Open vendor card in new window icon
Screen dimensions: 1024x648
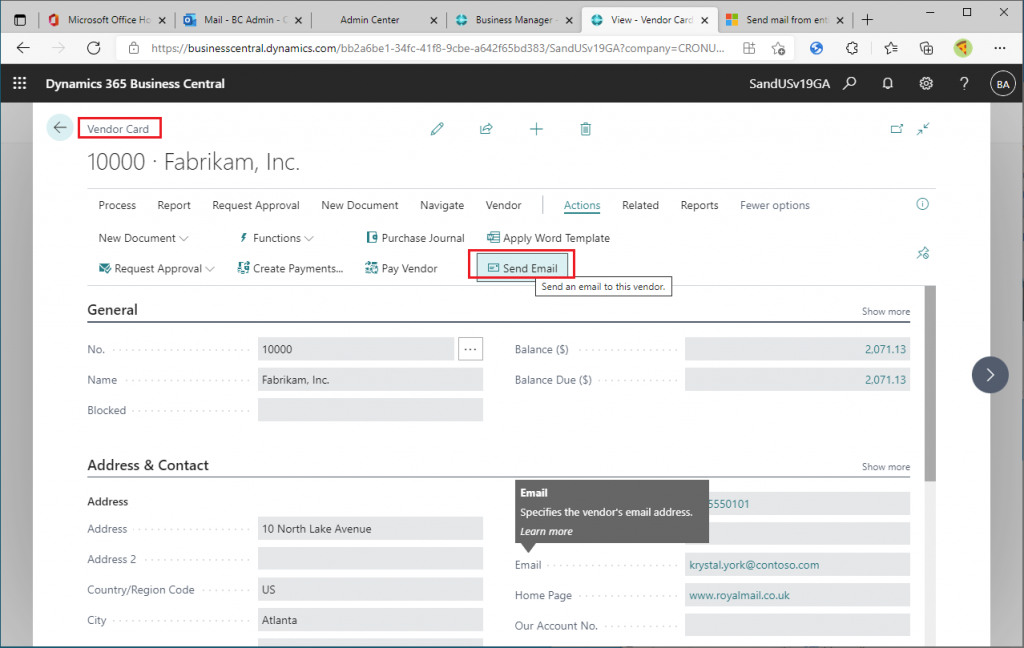pyautogui.click(x=897, y=129)
